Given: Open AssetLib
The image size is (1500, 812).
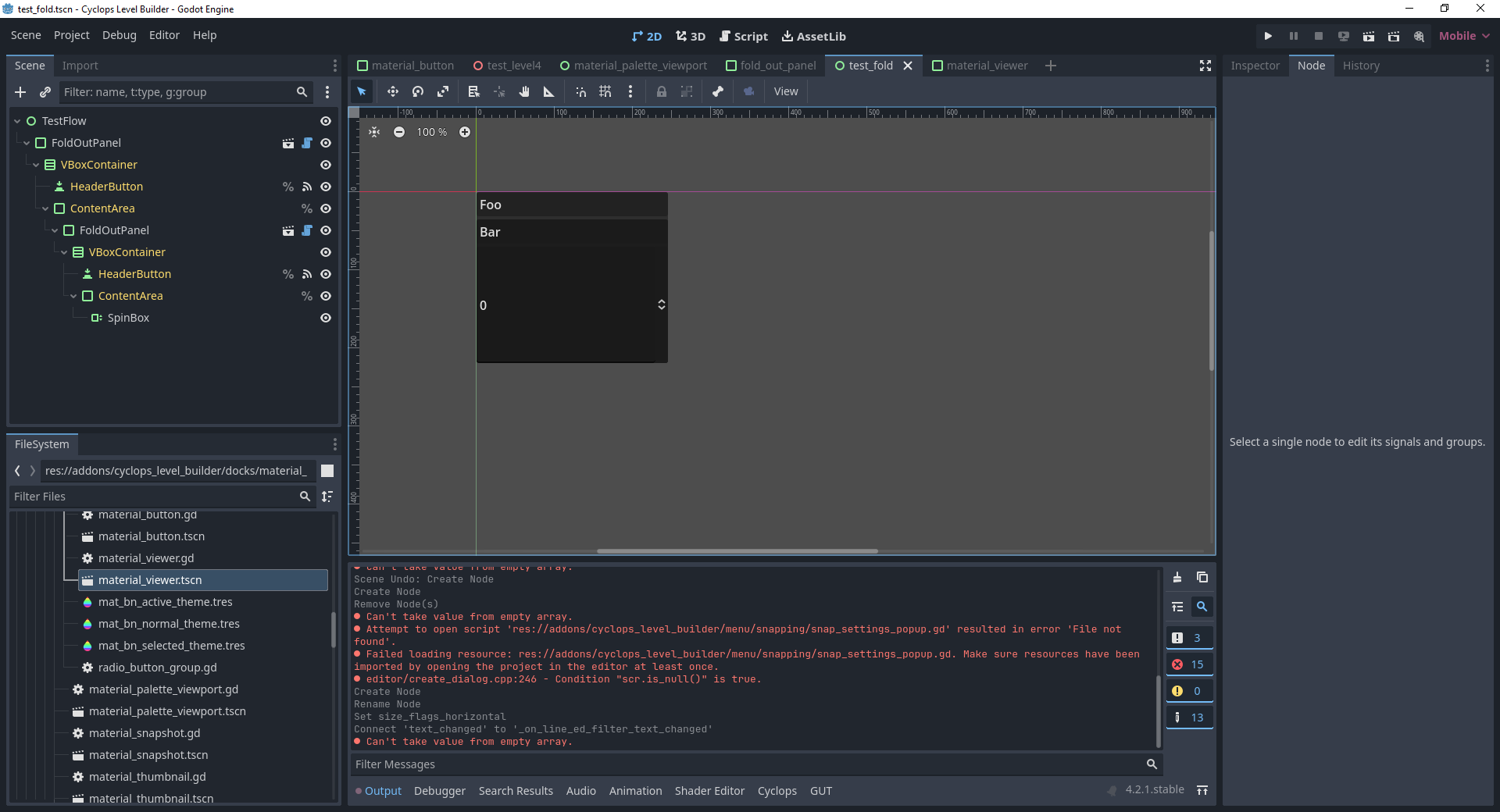Looking at the screenshot, I should coord(815,36).
